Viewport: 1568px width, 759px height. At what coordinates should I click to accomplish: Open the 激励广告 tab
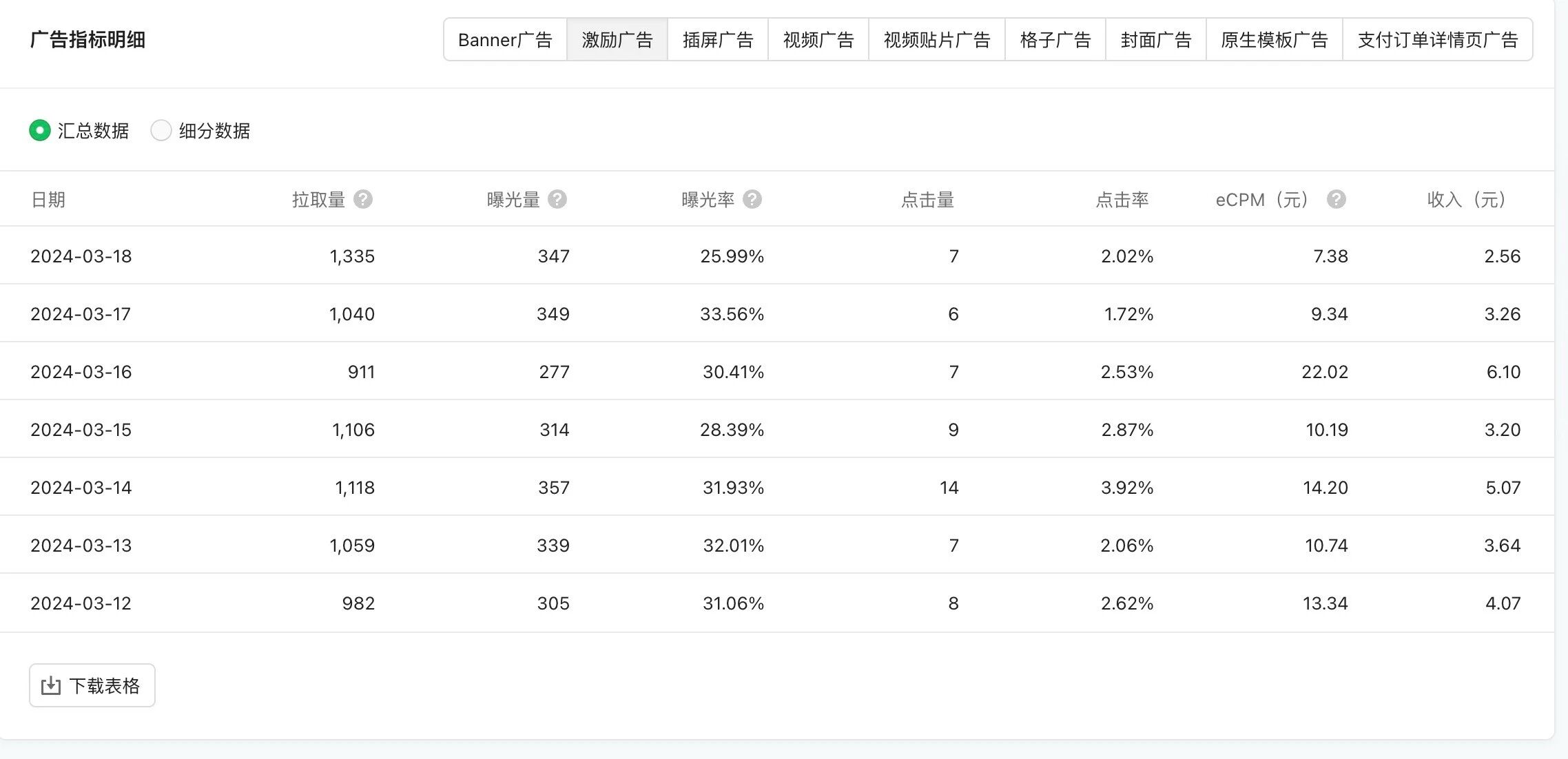(x=617, y=40)
